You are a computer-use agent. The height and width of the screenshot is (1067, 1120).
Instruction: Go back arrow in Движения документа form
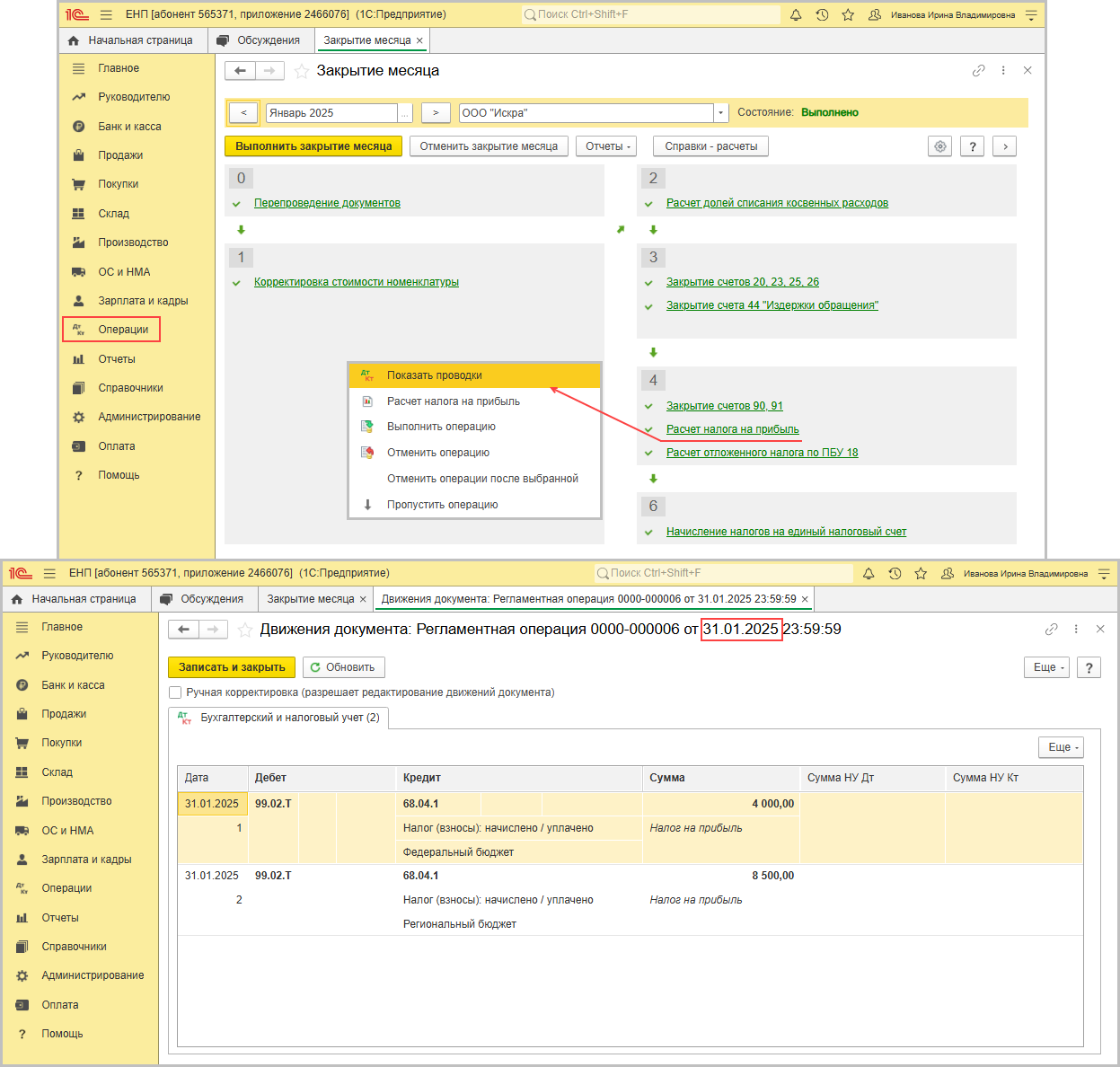coord(183,629)
